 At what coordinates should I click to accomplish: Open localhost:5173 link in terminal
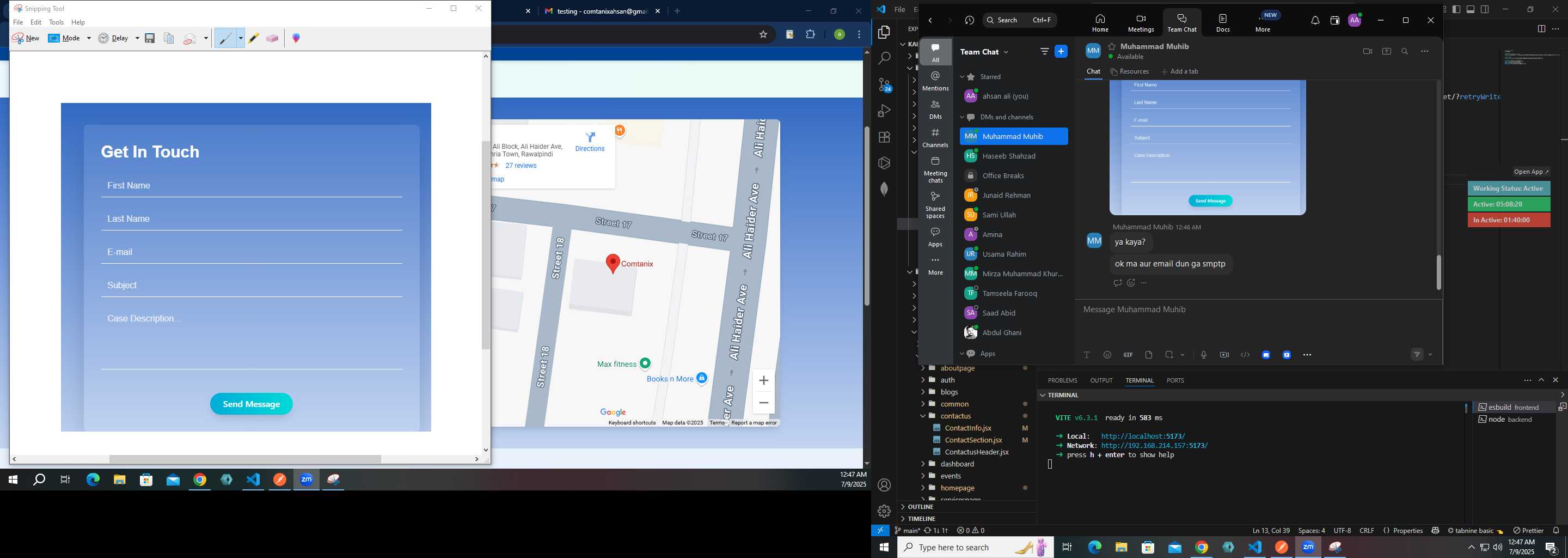point(1143,437)
